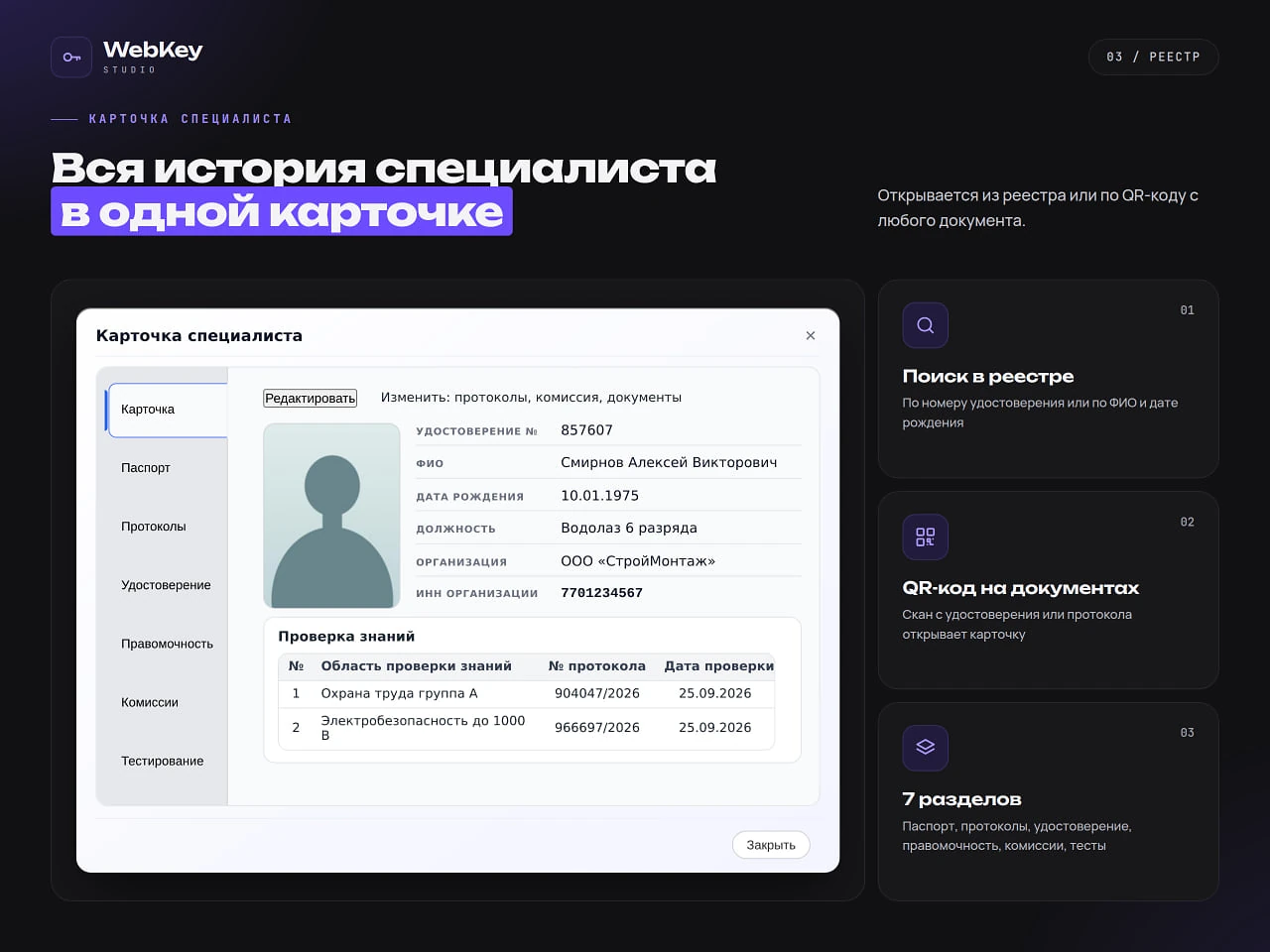Click the specialist photo placeholder
The image size is (1270, 952).
pyautogui.click(x=331, y=516)
